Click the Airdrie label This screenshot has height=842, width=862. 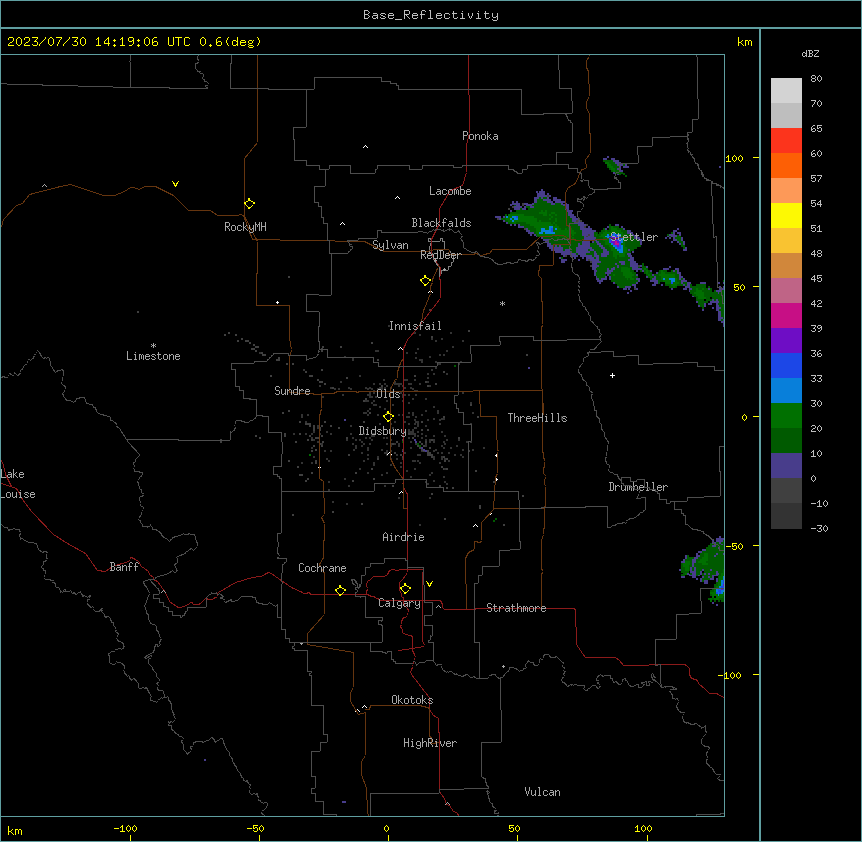[x=403, y=537]
